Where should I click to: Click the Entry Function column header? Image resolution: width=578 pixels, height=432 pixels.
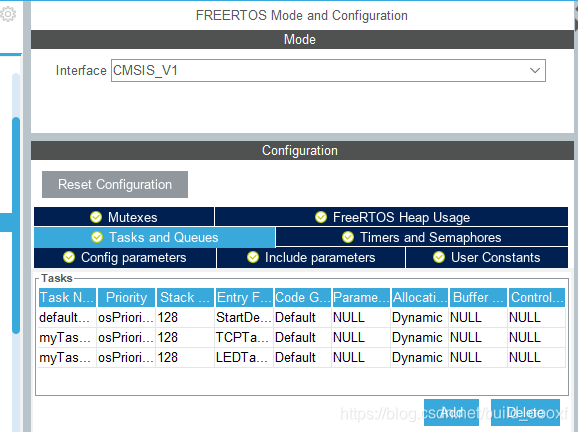tap(244, 297)
